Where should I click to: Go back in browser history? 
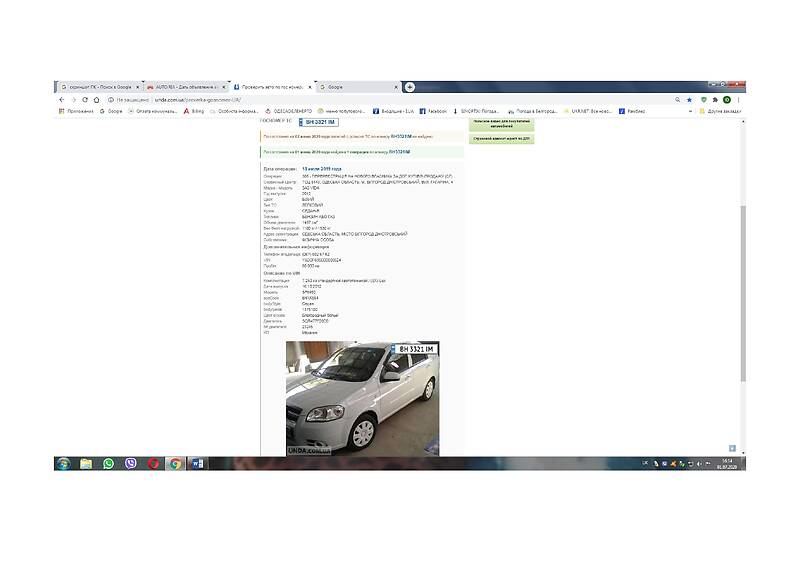(62, 100)
